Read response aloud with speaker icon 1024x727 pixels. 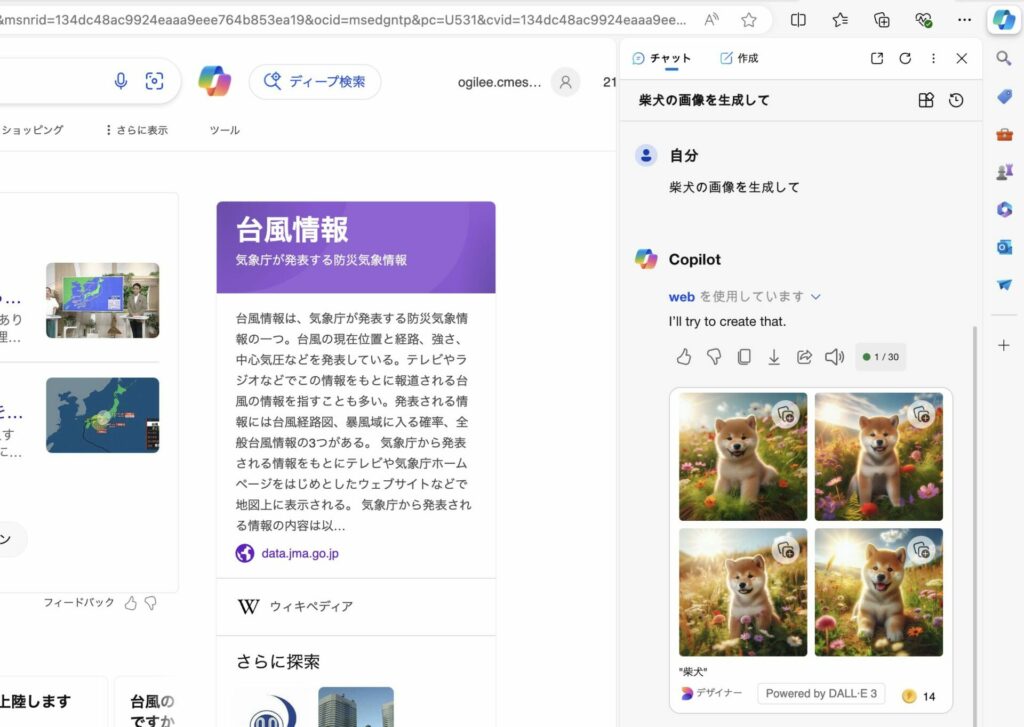[834, 357]
